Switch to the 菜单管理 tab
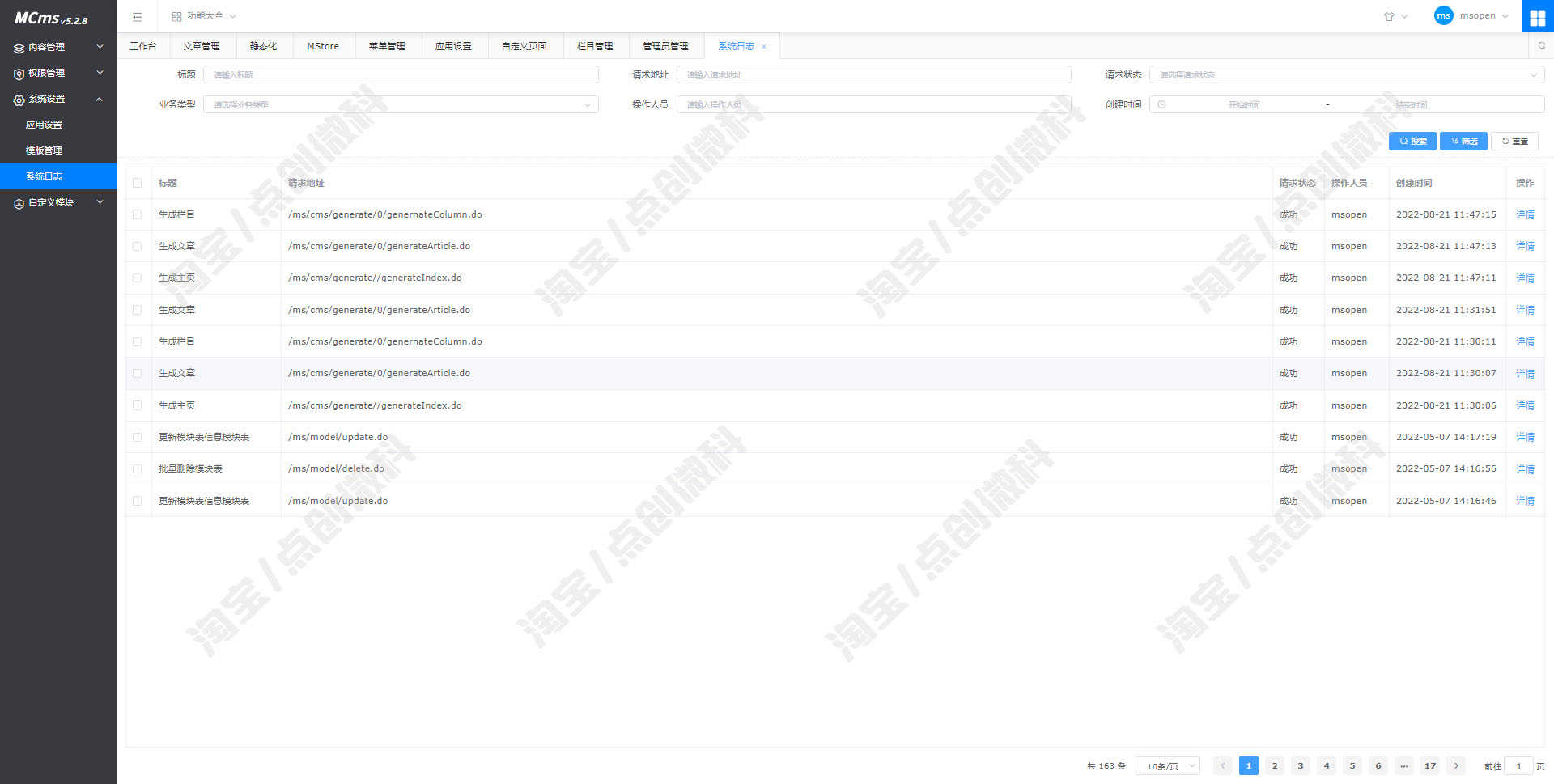The width and height of the screenshot is (1554, 784). (x=387, y=46)
